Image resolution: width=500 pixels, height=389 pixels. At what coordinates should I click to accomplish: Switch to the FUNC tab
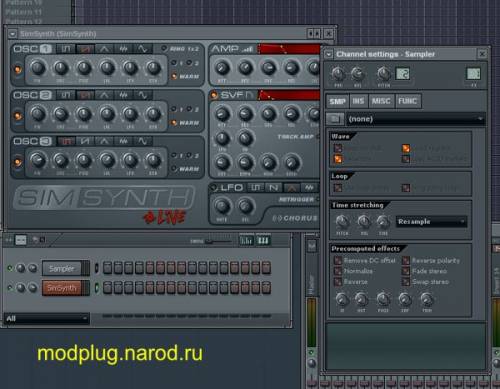[408, 101]
